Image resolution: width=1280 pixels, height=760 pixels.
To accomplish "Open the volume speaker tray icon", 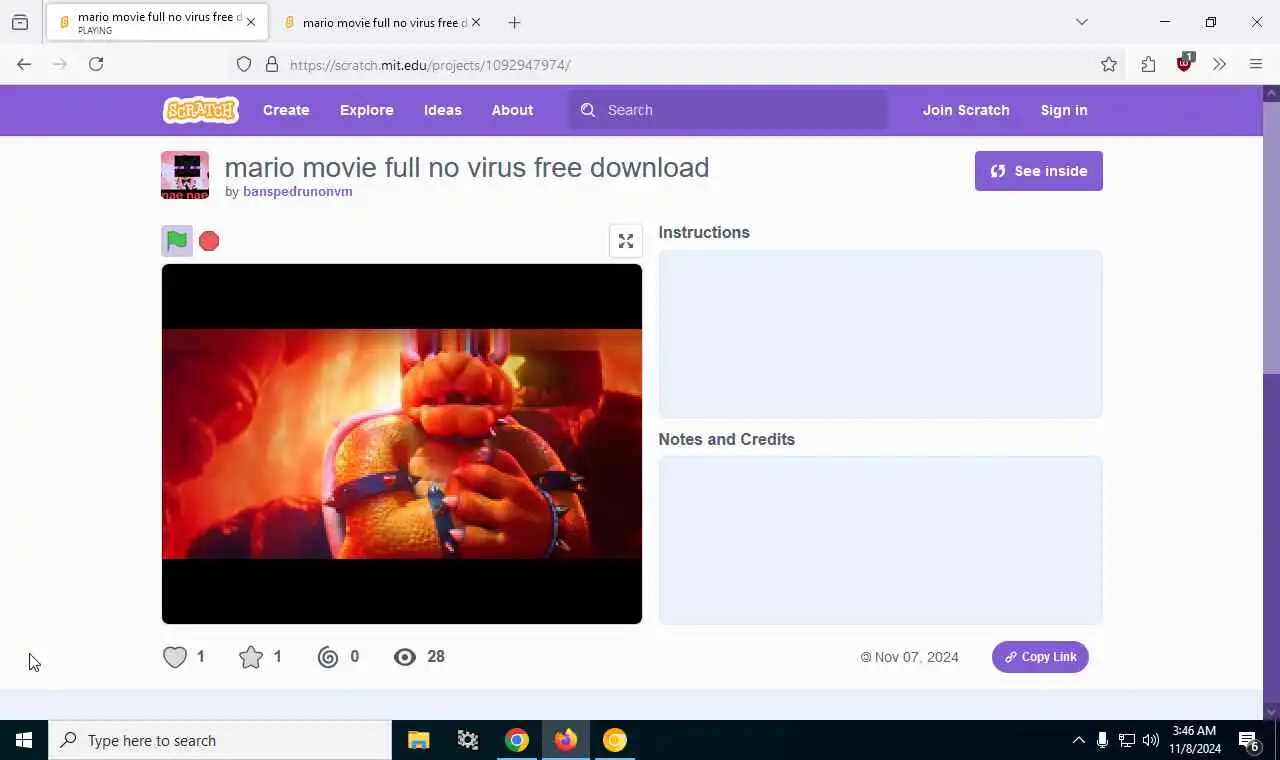I will [1150, 740].
